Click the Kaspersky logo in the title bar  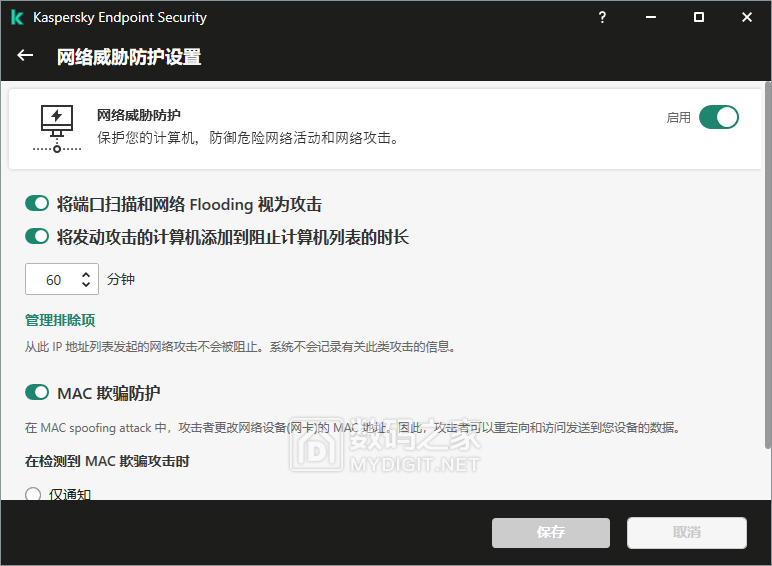coord(17,17)
